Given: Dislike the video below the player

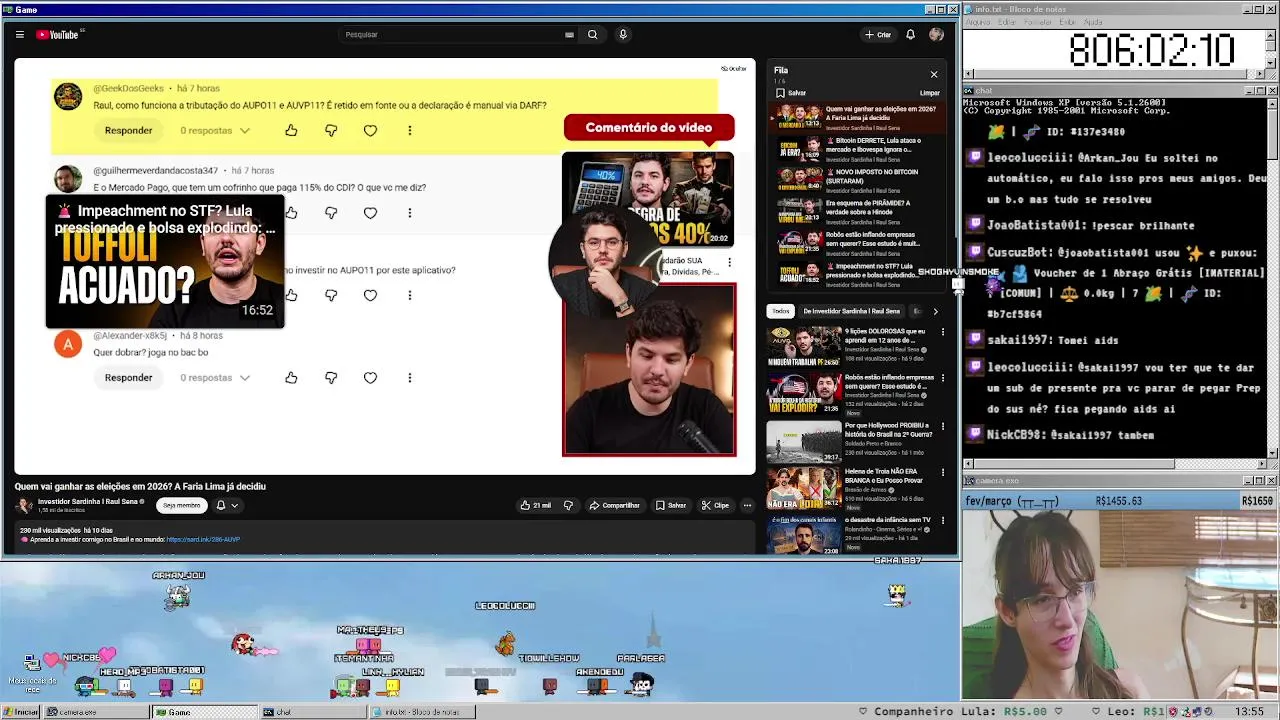Looking at the screenshot, I should pos(568,505).
